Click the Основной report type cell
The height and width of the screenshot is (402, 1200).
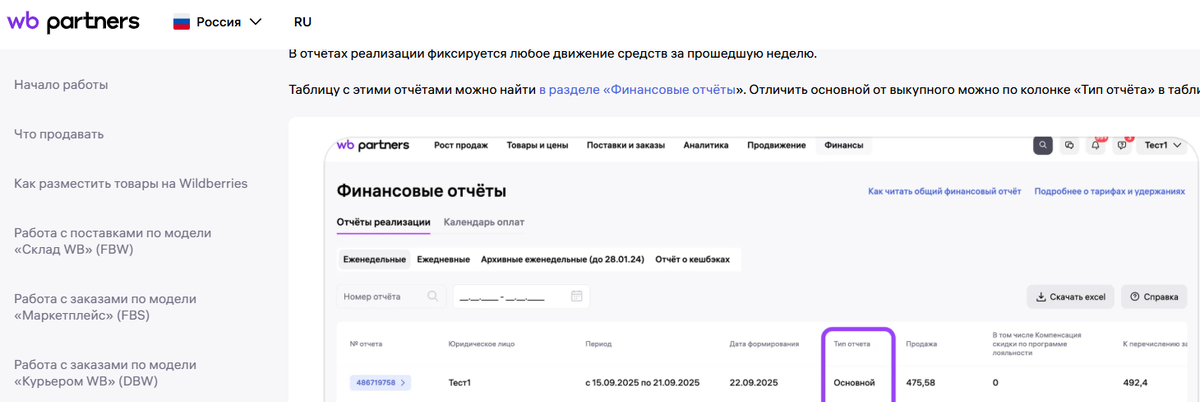coord(854,382)
